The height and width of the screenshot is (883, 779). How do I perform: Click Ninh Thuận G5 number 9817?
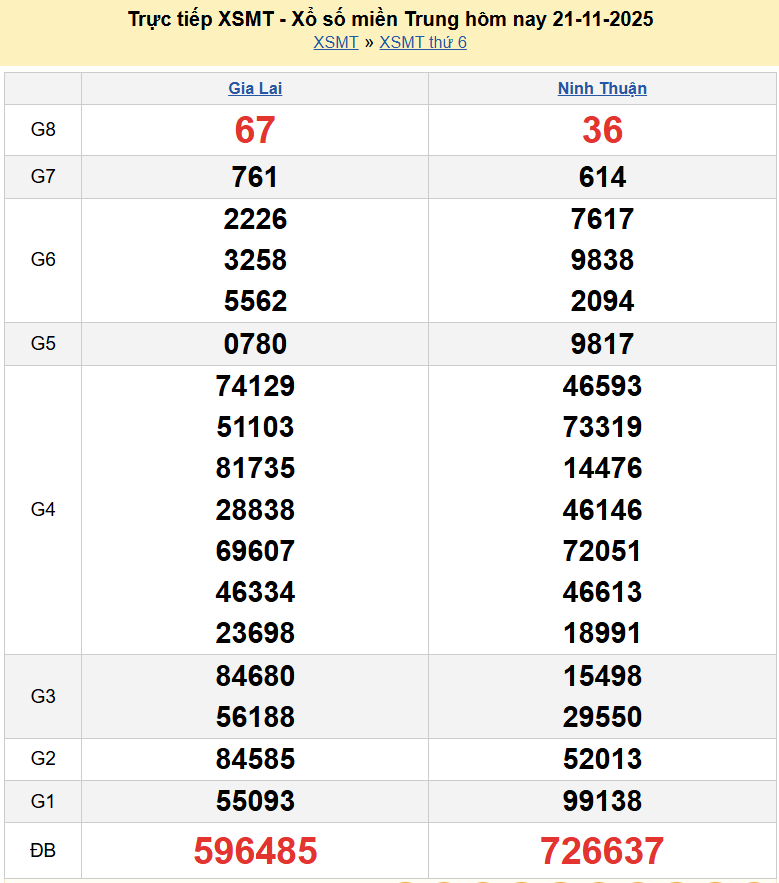602,344
